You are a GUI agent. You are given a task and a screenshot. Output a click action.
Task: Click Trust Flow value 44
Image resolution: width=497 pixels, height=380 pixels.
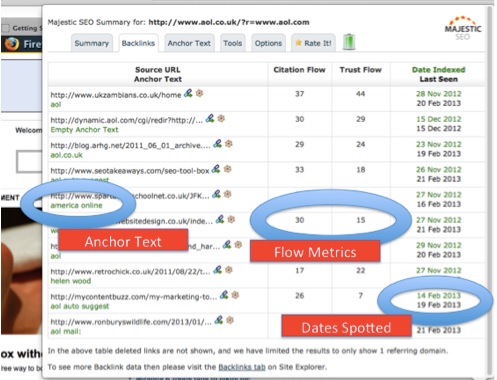[360, 94]
